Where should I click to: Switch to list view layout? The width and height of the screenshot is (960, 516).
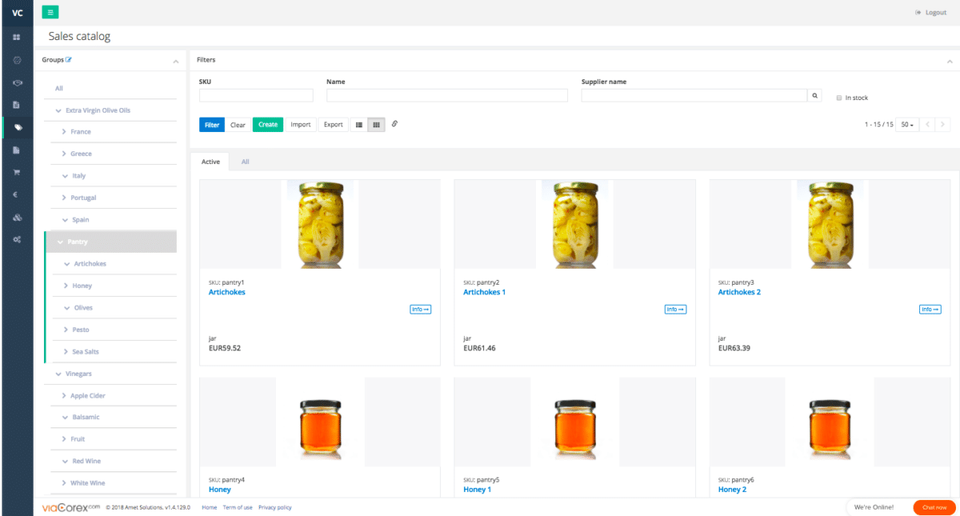pos(359,125)
